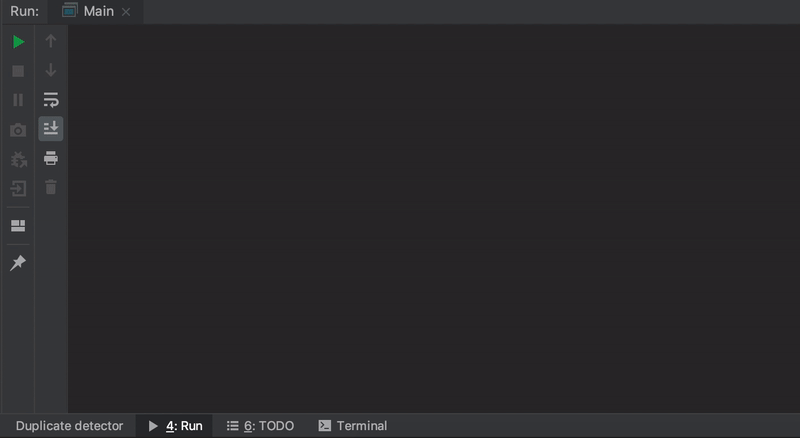Click the Exit arrow-into-box icon
The image size is (800, 438).
pos(18,189)
